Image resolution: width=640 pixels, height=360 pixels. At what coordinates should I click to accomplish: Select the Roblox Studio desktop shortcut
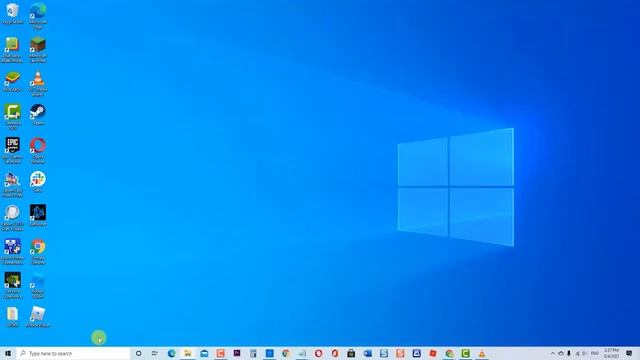pyautogui.click(x=38, y=285)
